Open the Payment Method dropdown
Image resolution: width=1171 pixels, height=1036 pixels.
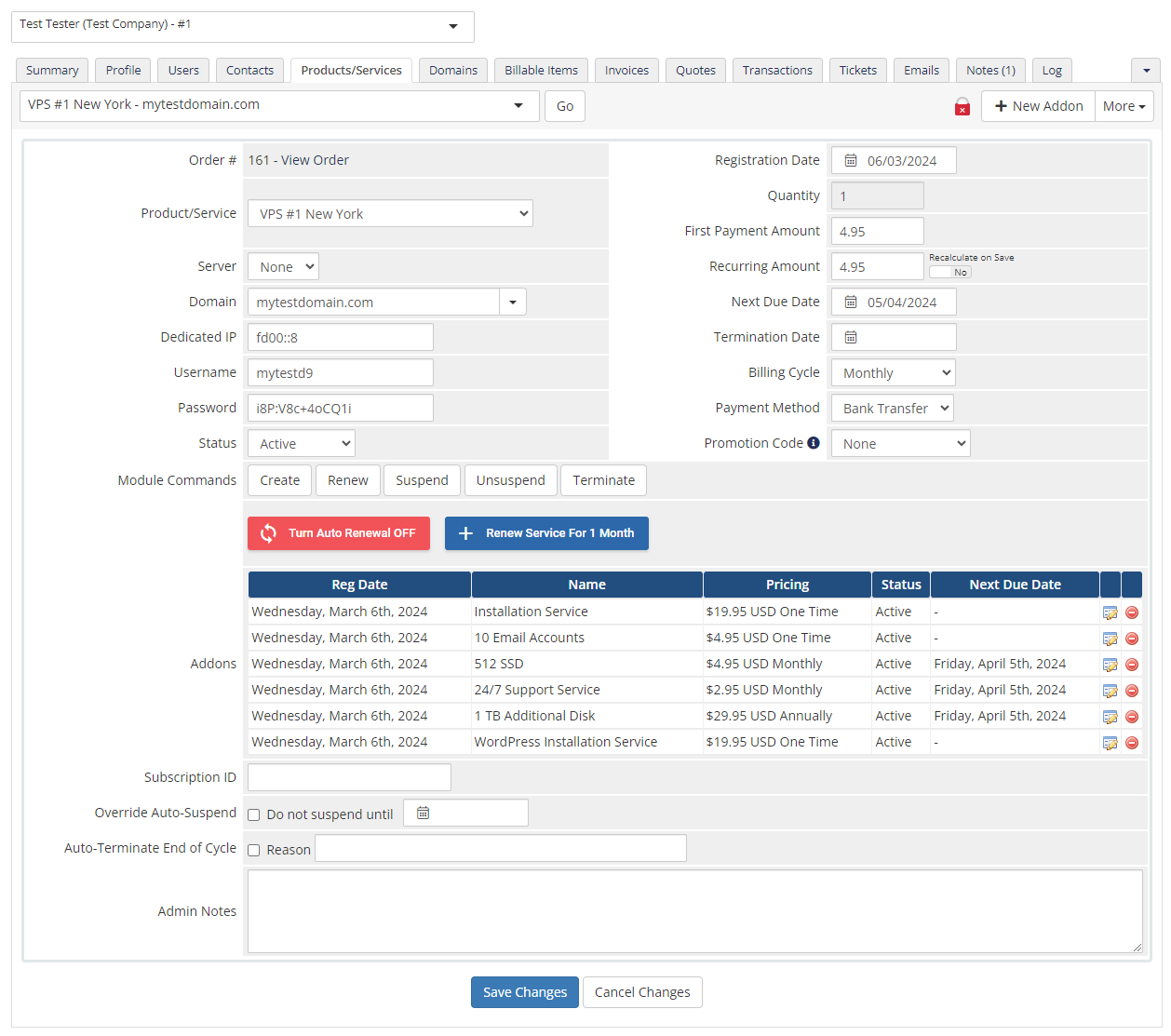point(891,408)
